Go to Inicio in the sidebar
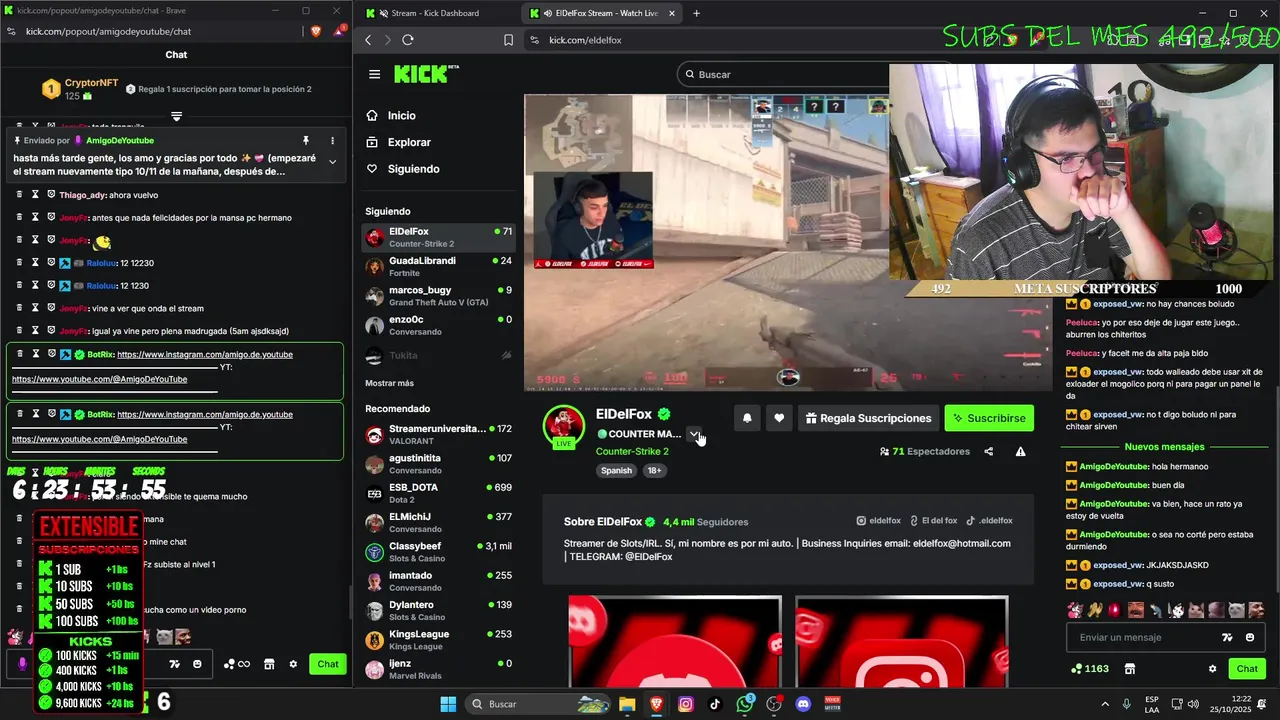Image resolution: width=1280 pixels, height=720 pixels. coord(402,115)
